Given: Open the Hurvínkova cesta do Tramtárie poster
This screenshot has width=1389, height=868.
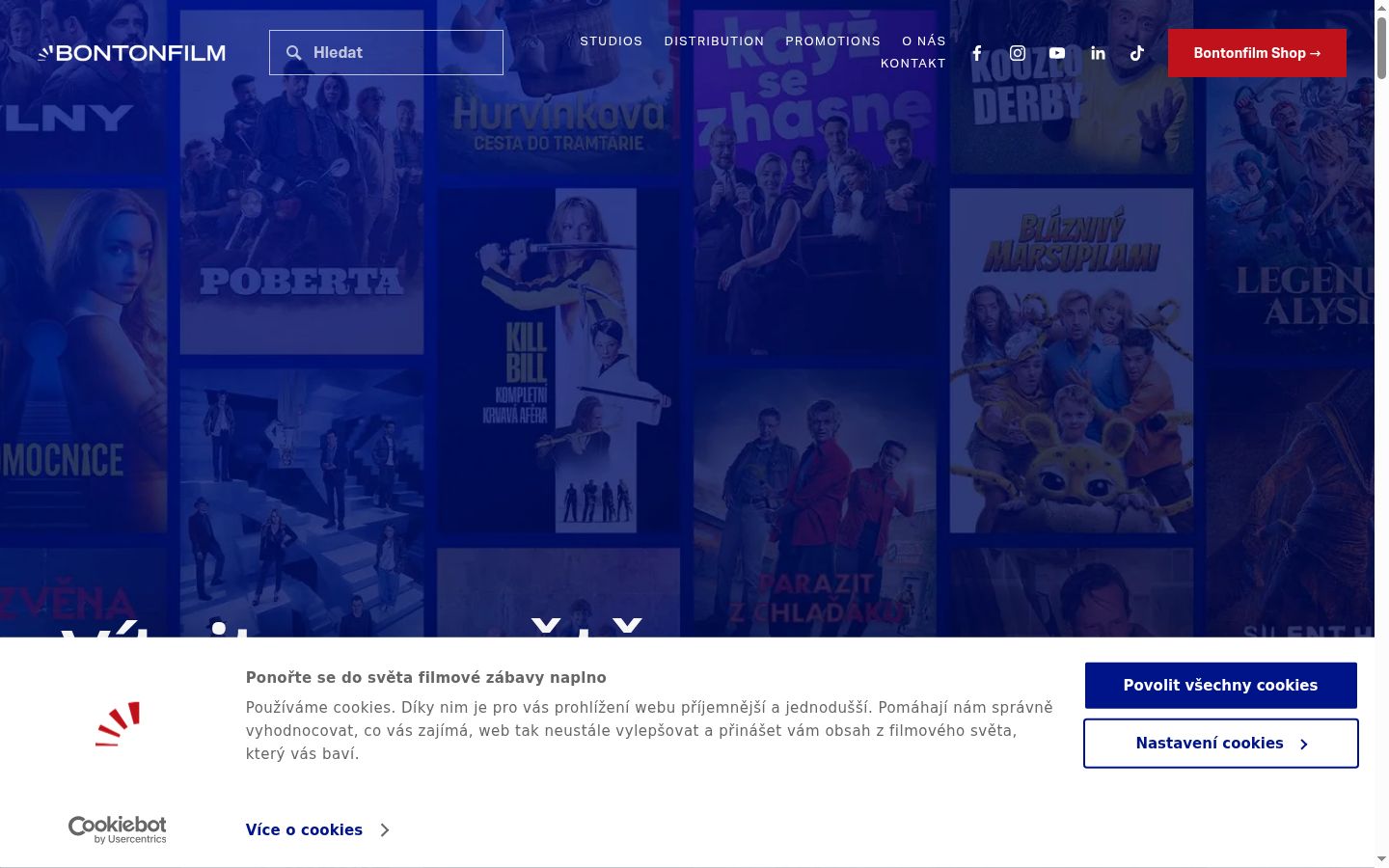Looking at the screenshot, I should [x=559, y=87].
